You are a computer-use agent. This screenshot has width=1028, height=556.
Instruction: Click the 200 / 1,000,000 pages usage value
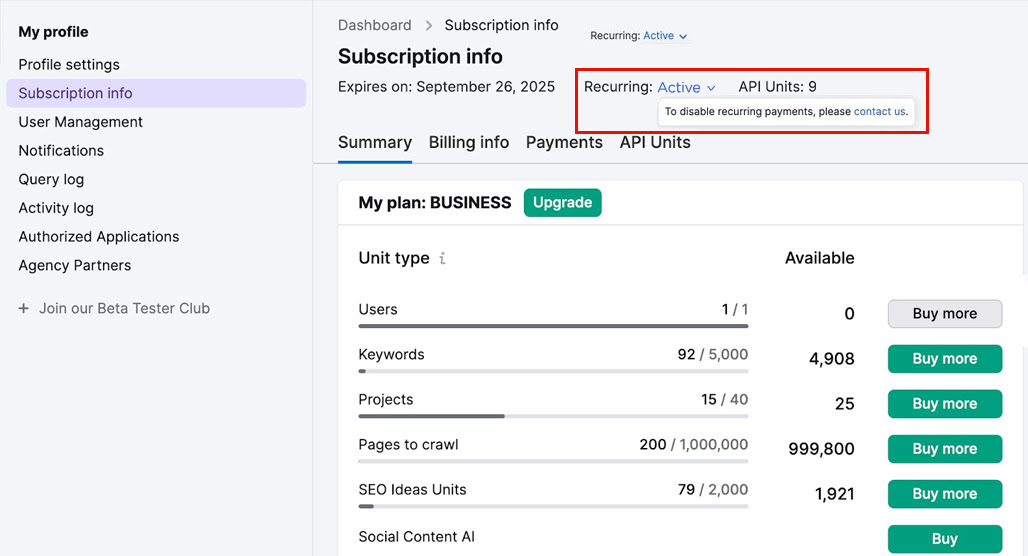pyautogui.click(x=694, y=445)
